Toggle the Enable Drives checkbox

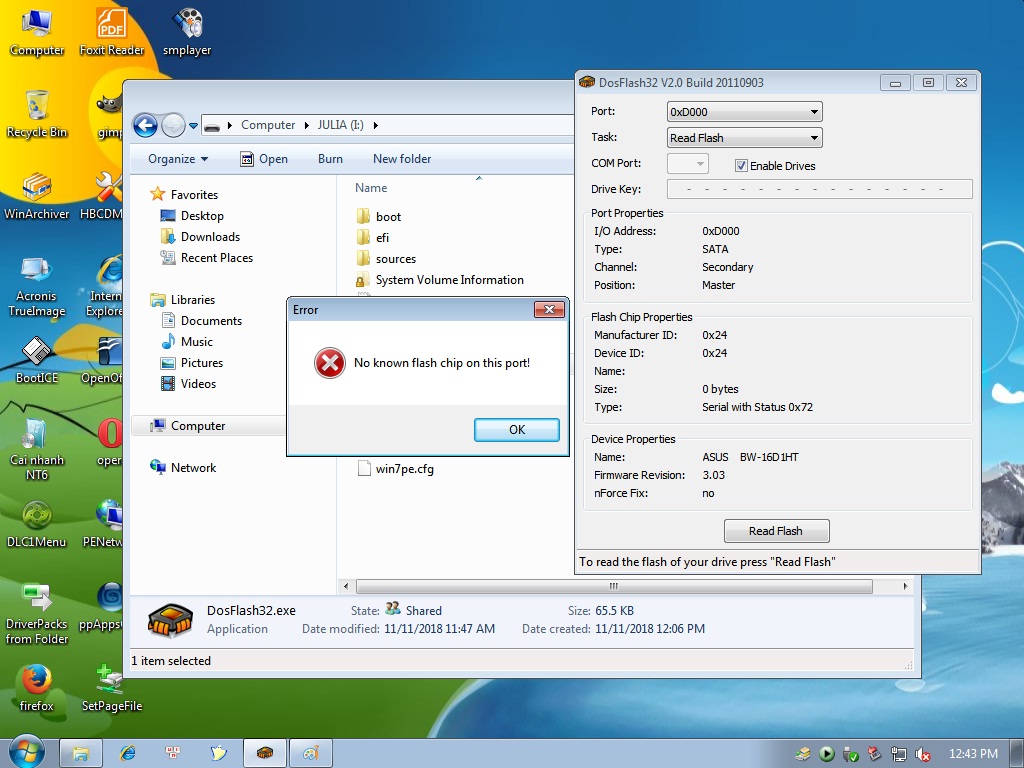[741, 166]
